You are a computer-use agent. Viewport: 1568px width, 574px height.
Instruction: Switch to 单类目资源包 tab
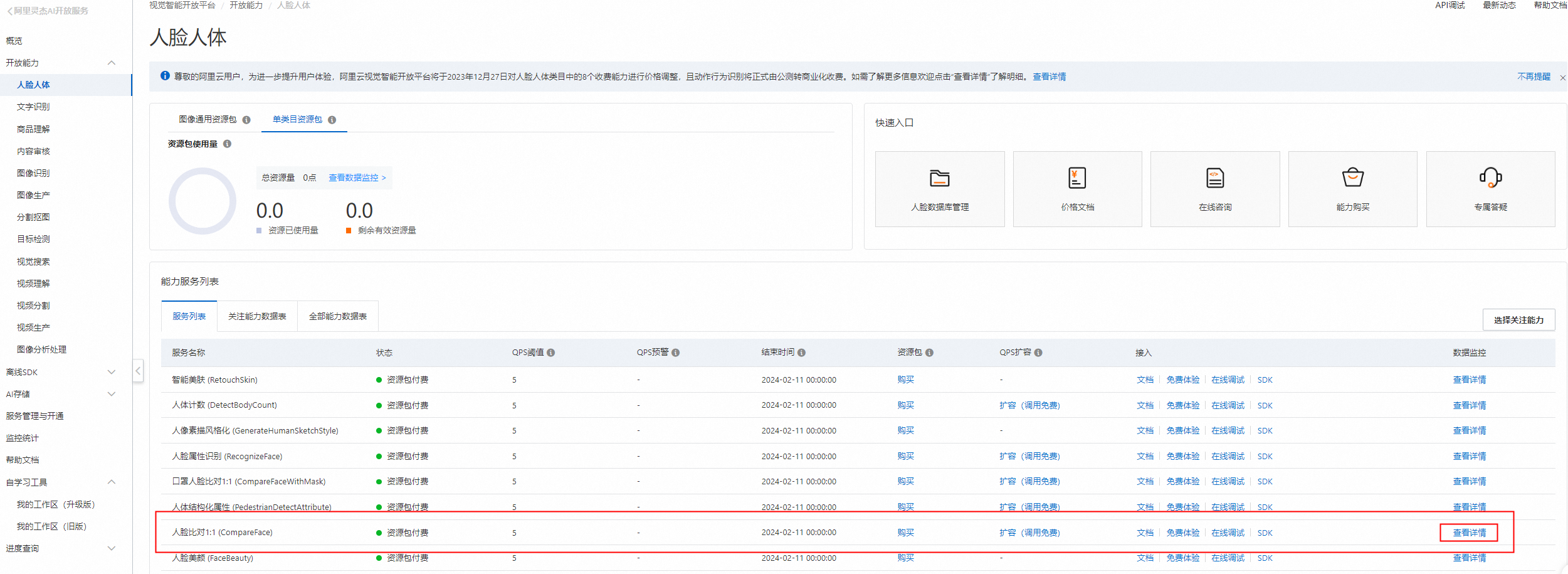pyautogui.click(x=297, y=119)
